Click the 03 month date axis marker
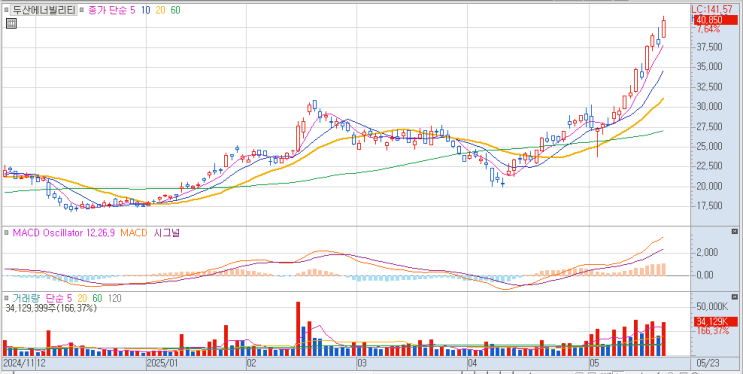Screen dimensions: 743x374 point(362,363)
